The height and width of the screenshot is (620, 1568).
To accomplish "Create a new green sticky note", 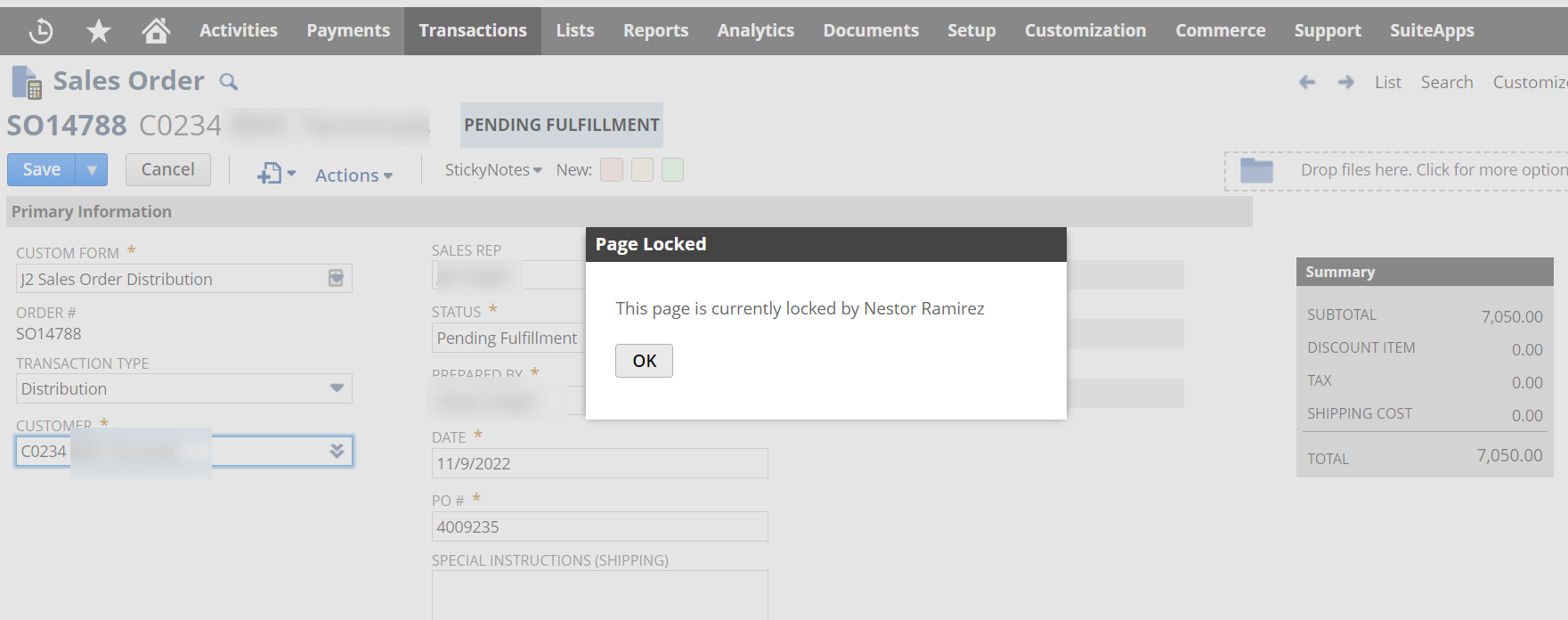I will point(673,170).
